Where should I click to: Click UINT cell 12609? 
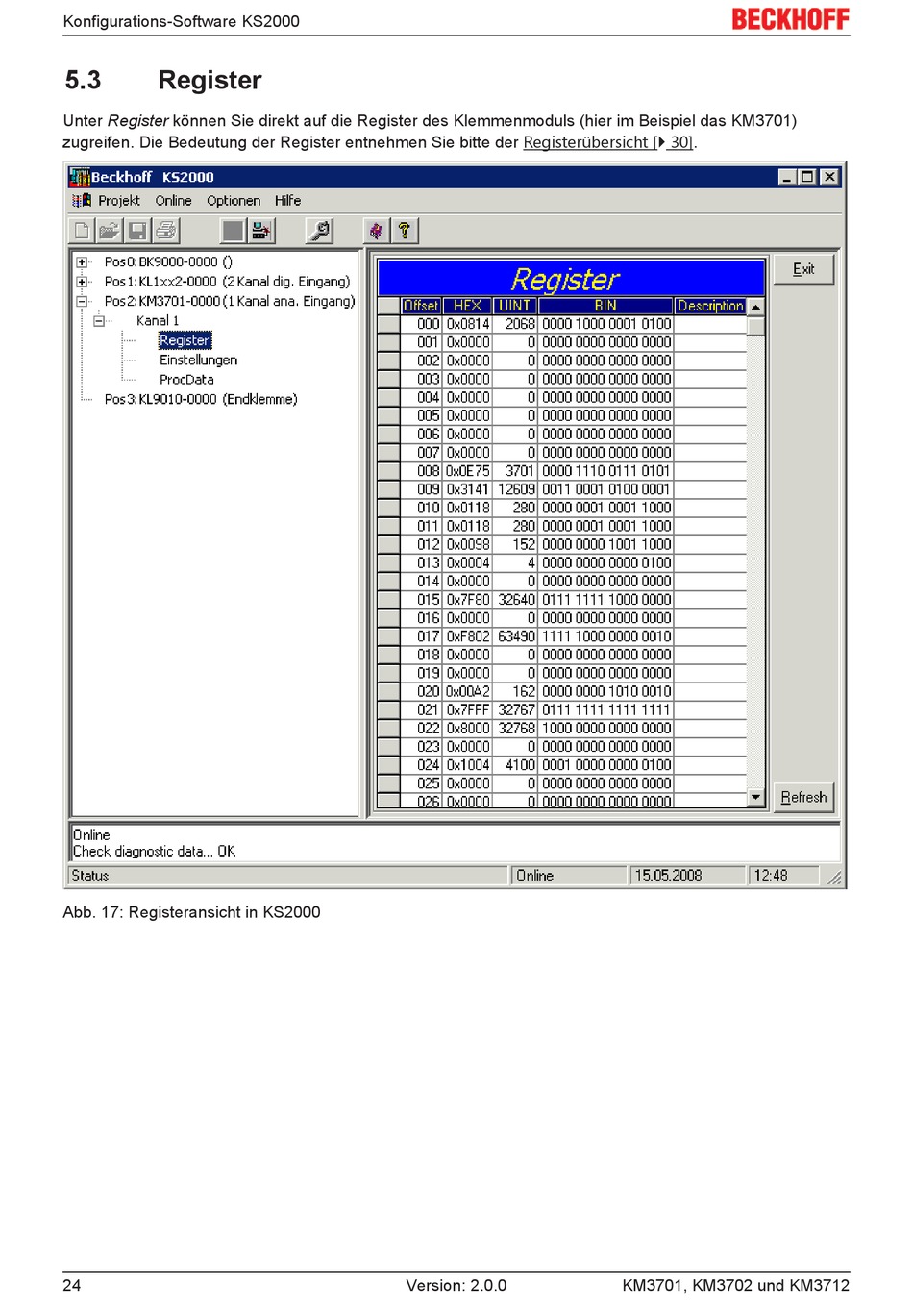pyautogui.click(x=515, y=489)
